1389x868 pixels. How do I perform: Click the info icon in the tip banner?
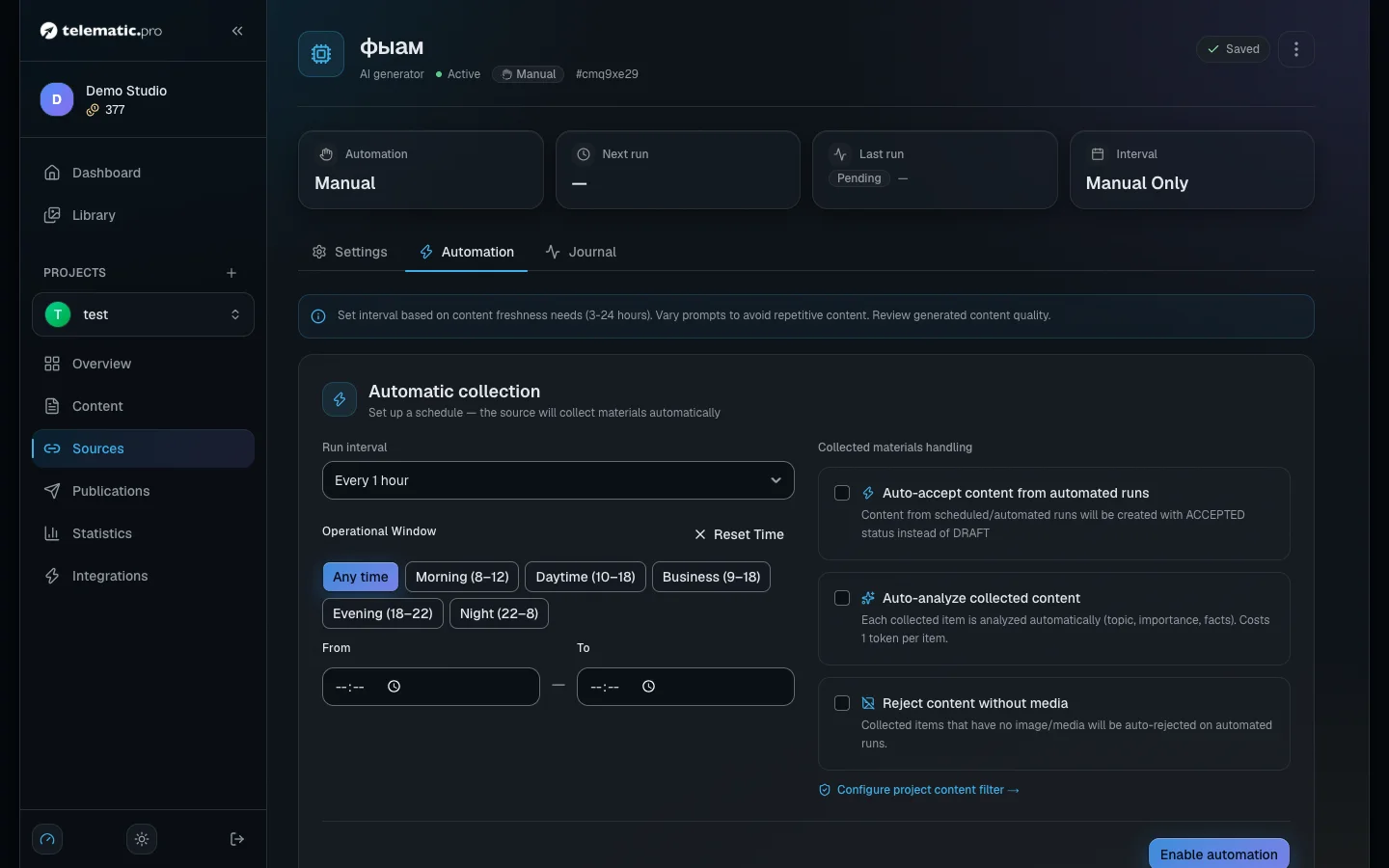tap(318, 316)
